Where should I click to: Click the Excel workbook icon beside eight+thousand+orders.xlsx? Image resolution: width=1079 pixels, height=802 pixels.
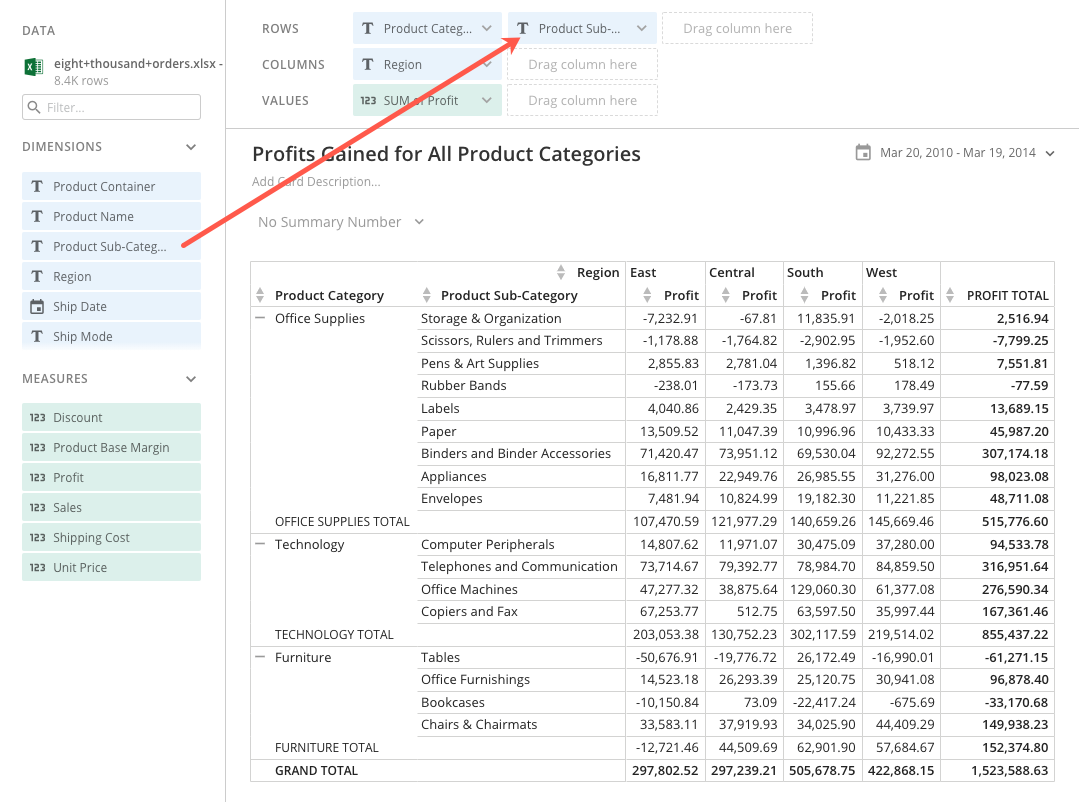click(32, 64)
